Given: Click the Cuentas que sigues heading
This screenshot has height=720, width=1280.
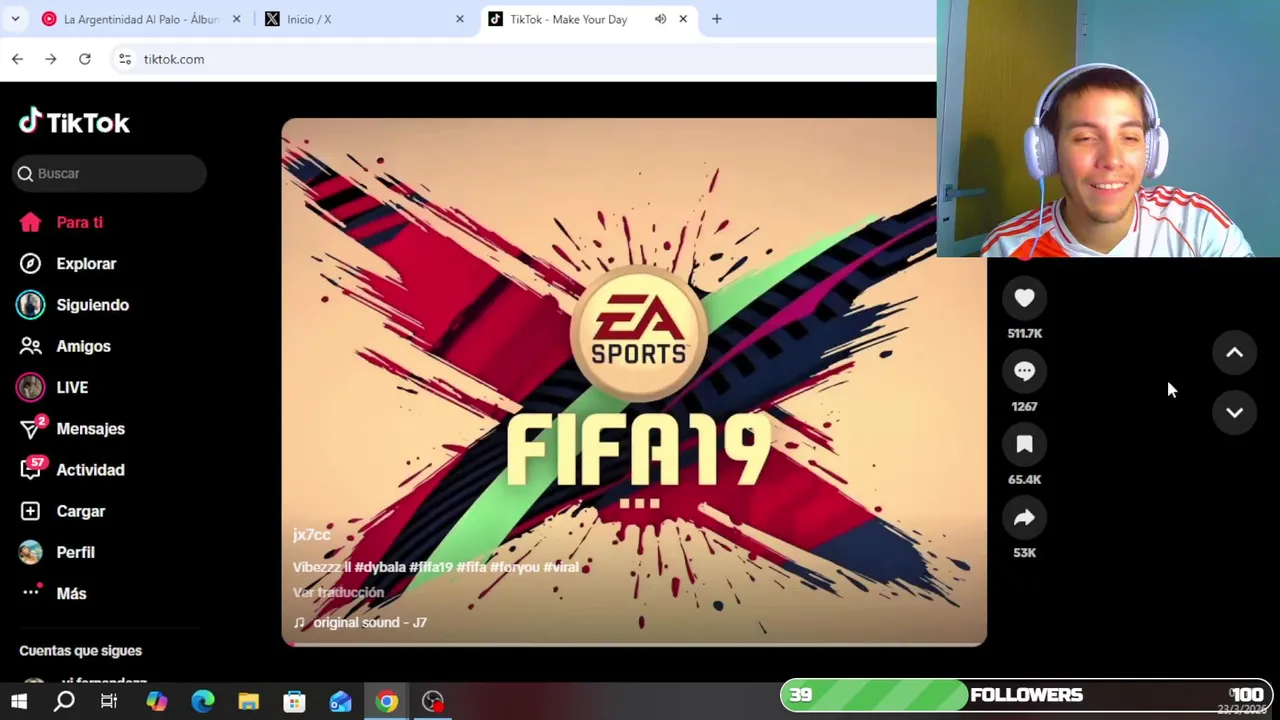Looking at the screenshot, I should (x=80, y=650).
